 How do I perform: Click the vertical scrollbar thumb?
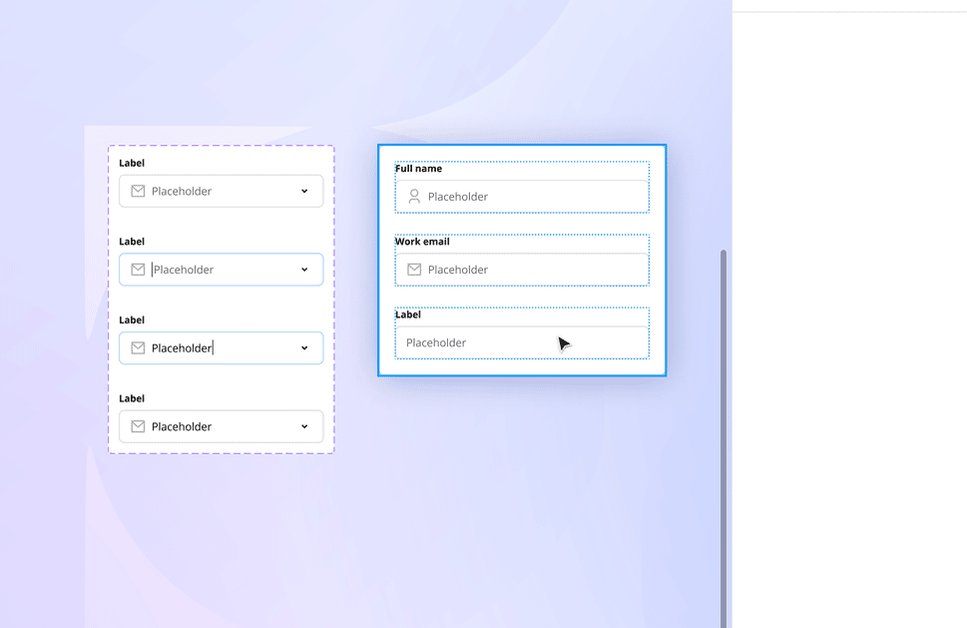pos(723,439)
